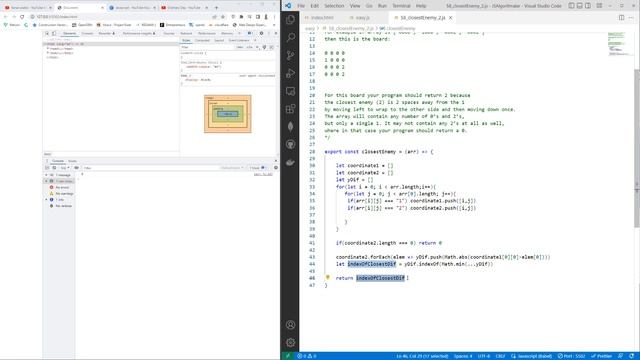Switch to the Layout styles tab
Image resolution: width=640 pixels, height=360 pixels.
(x=219, y=40)
